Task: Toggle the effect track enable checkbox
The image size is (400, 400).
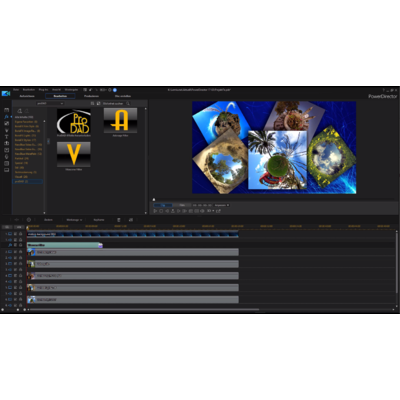Action: point(15,245)
